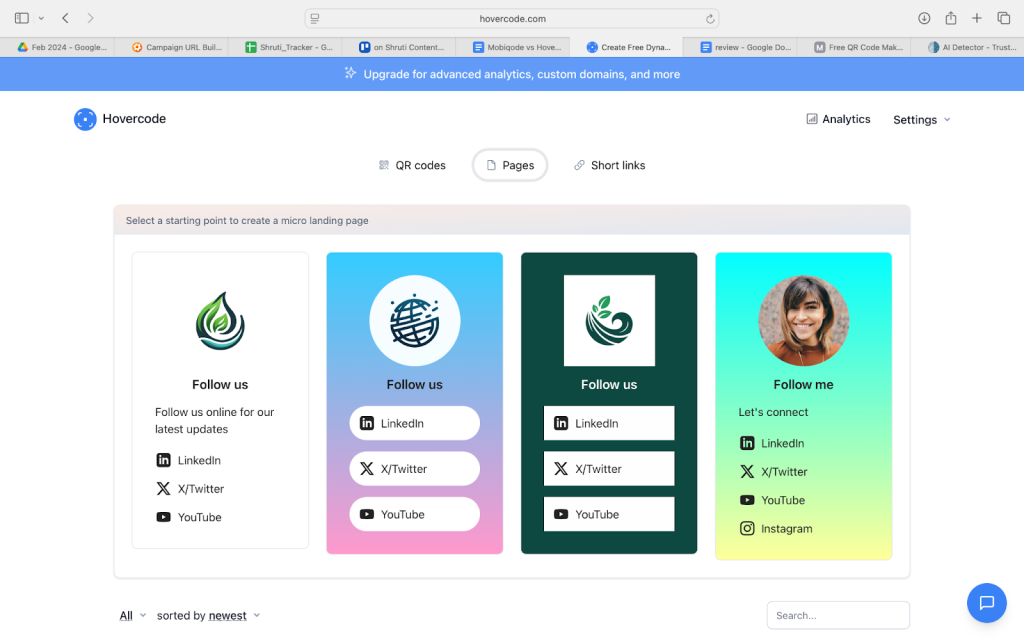Click the Hovercode logo icon

(x=85, y=119)
